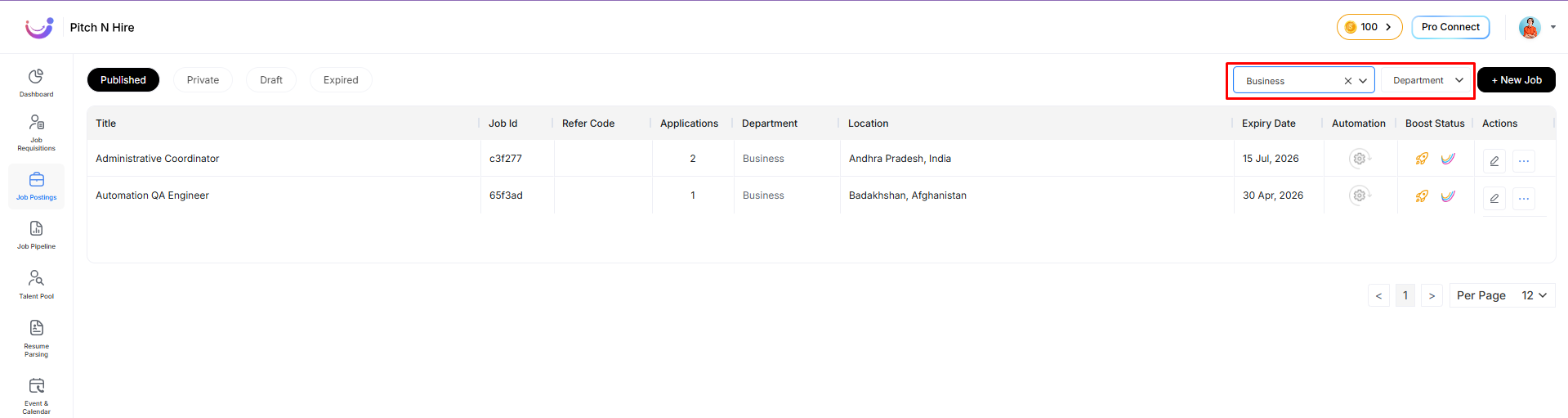This screenshot has width=1568, height=418.
Task: Click job id 65f3ad
Action: [506, 196]
